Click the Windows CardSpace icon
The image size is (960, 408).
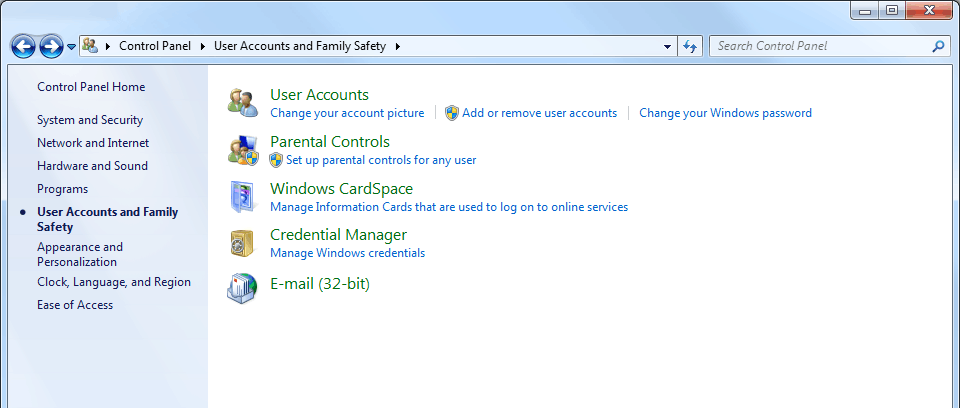pyautogui.click(x=243, y=196)
